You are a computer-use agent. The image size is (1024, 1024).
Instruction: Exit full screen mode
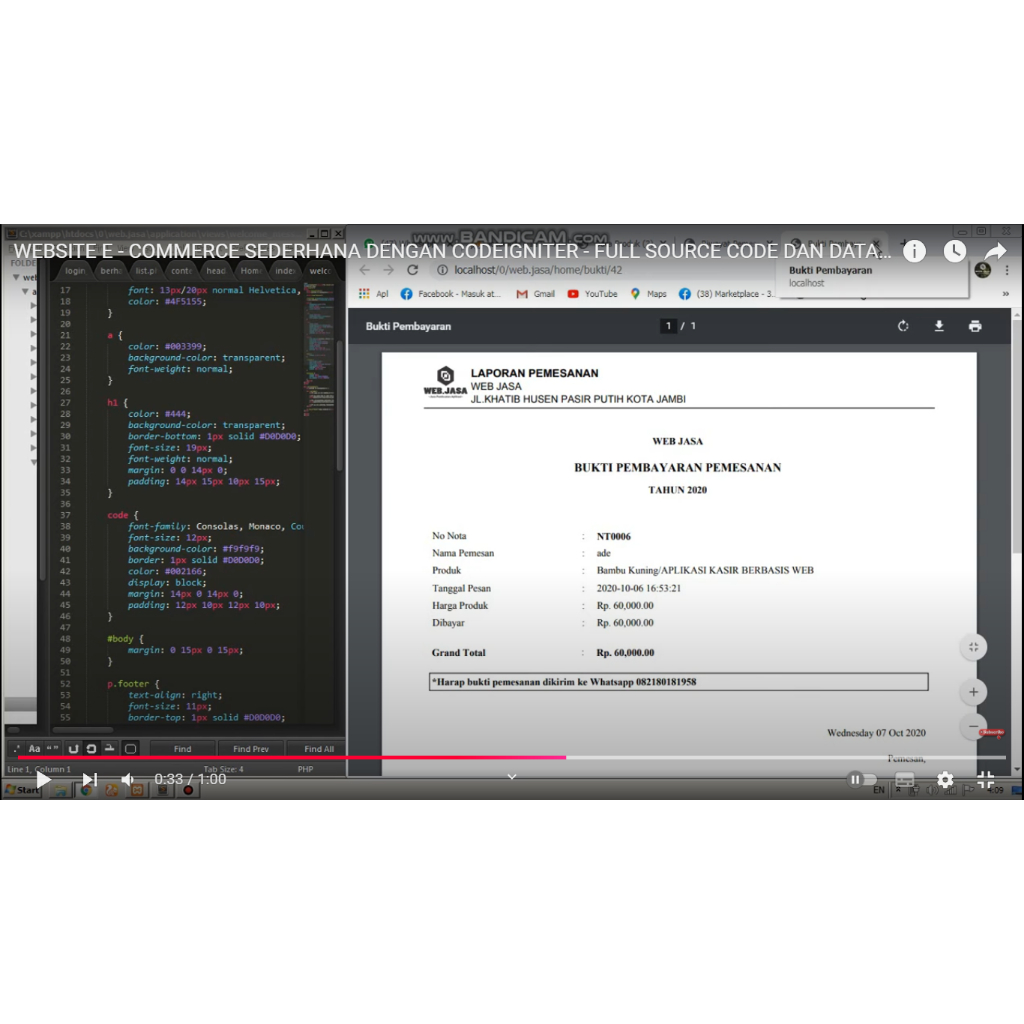pyautogui.click(x=985, y=779)
